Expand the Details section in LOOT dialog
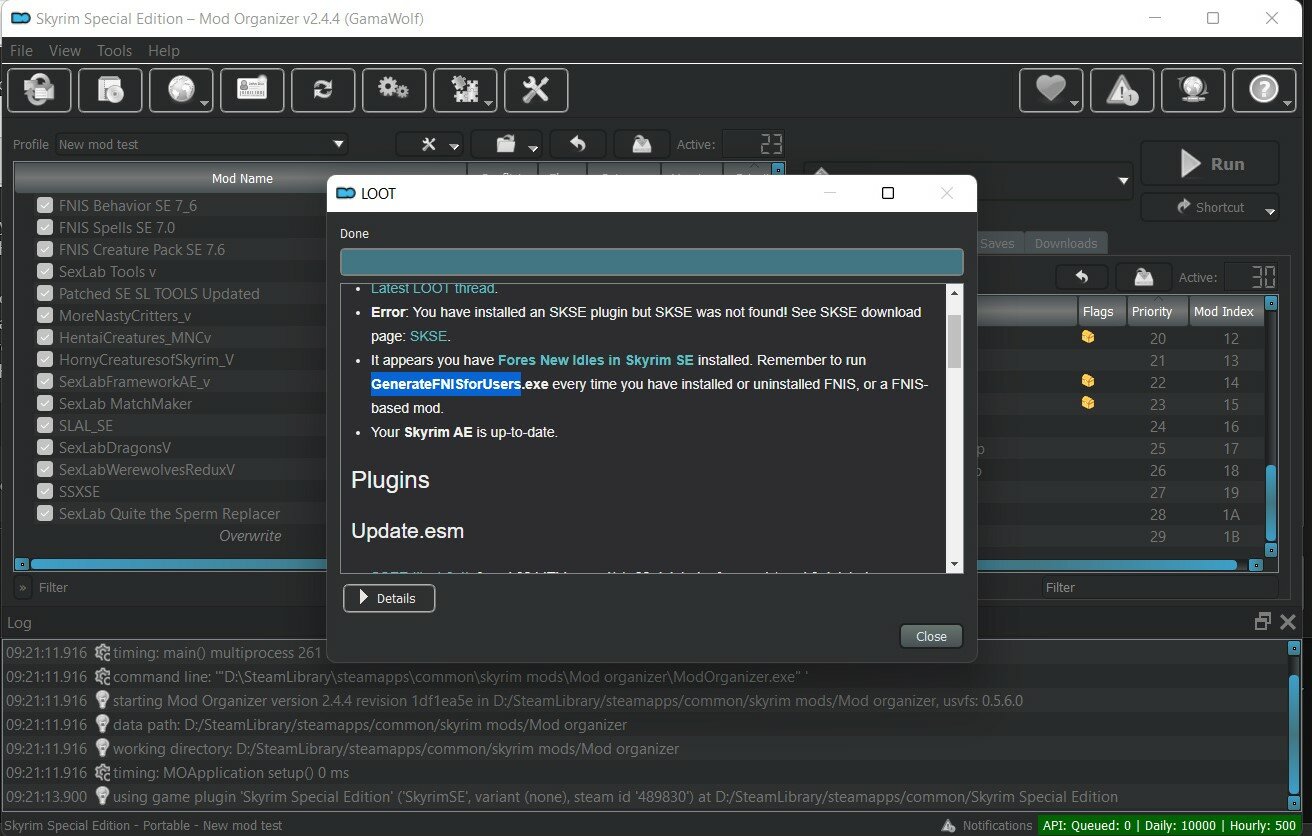The height and width of the screenshot is (836, 1312). 389,598
